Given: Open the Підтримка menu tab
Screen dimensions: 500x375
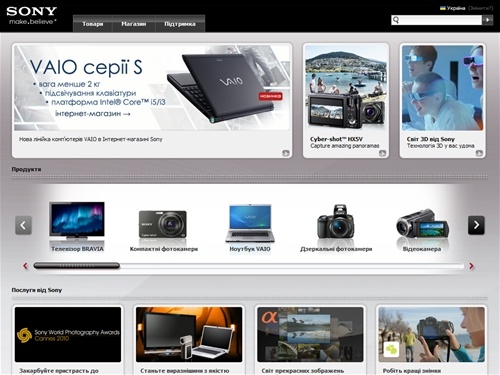Looking at the screenshot, I should [180, 24].
